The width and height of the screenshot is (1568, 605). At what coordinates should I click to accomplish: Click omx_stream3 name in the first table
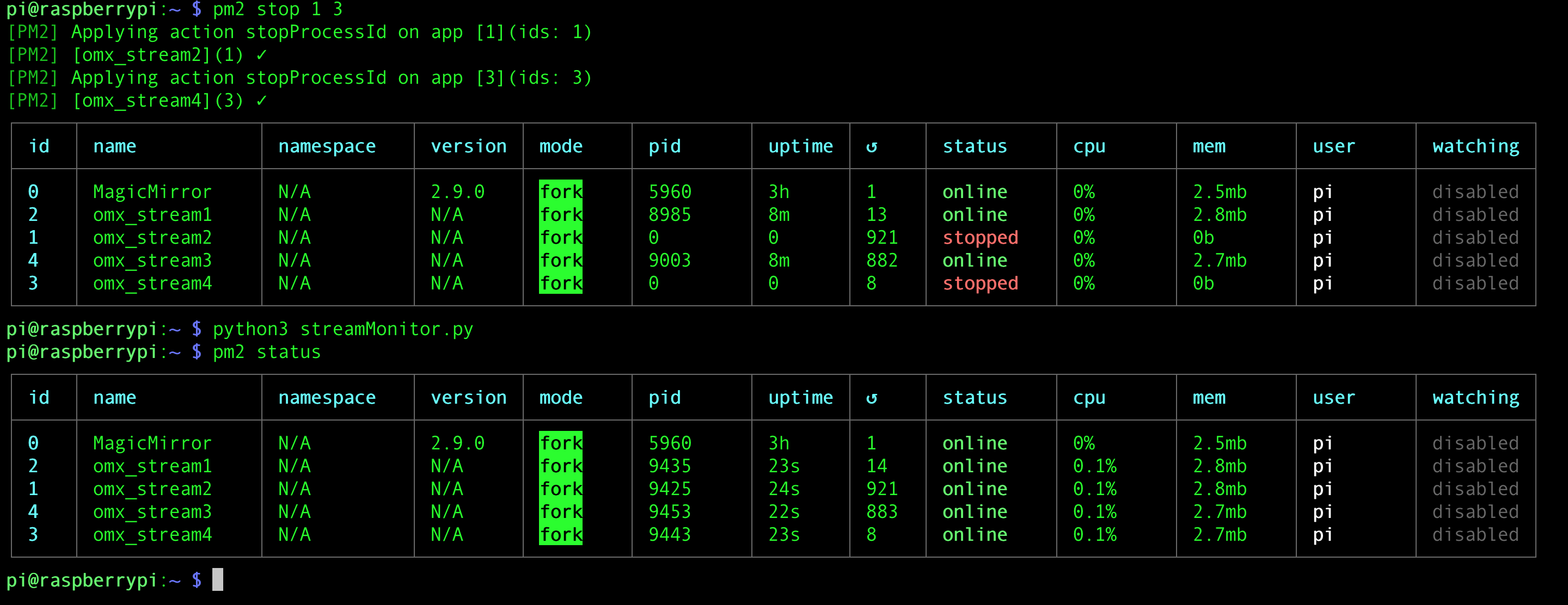[152, 260]
